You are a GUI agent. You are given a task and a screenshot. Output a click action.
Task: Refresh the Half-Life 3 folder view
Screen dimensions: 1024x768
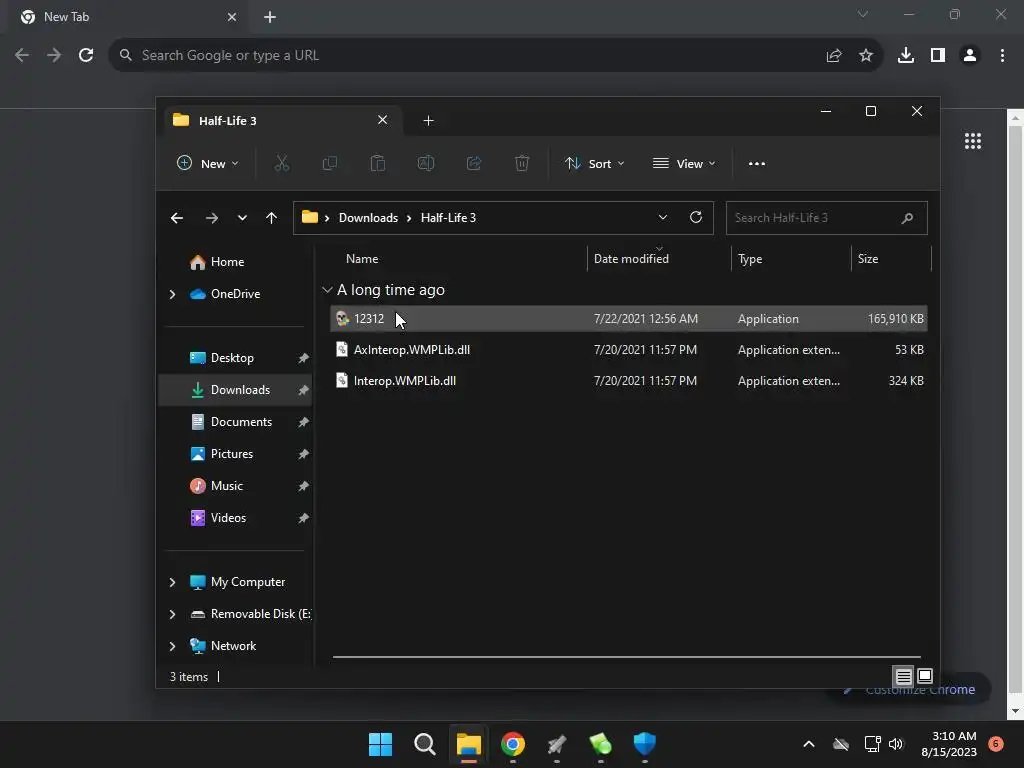coord(696,217)
